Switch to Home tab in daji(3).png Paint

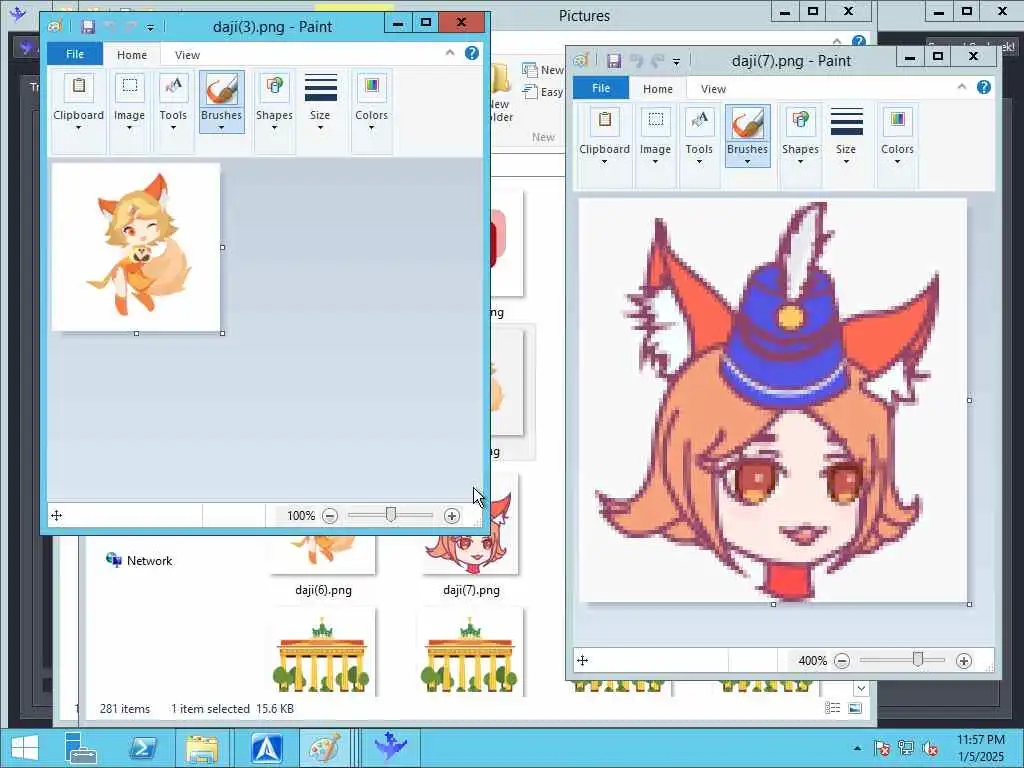click(x=132, y=55)
